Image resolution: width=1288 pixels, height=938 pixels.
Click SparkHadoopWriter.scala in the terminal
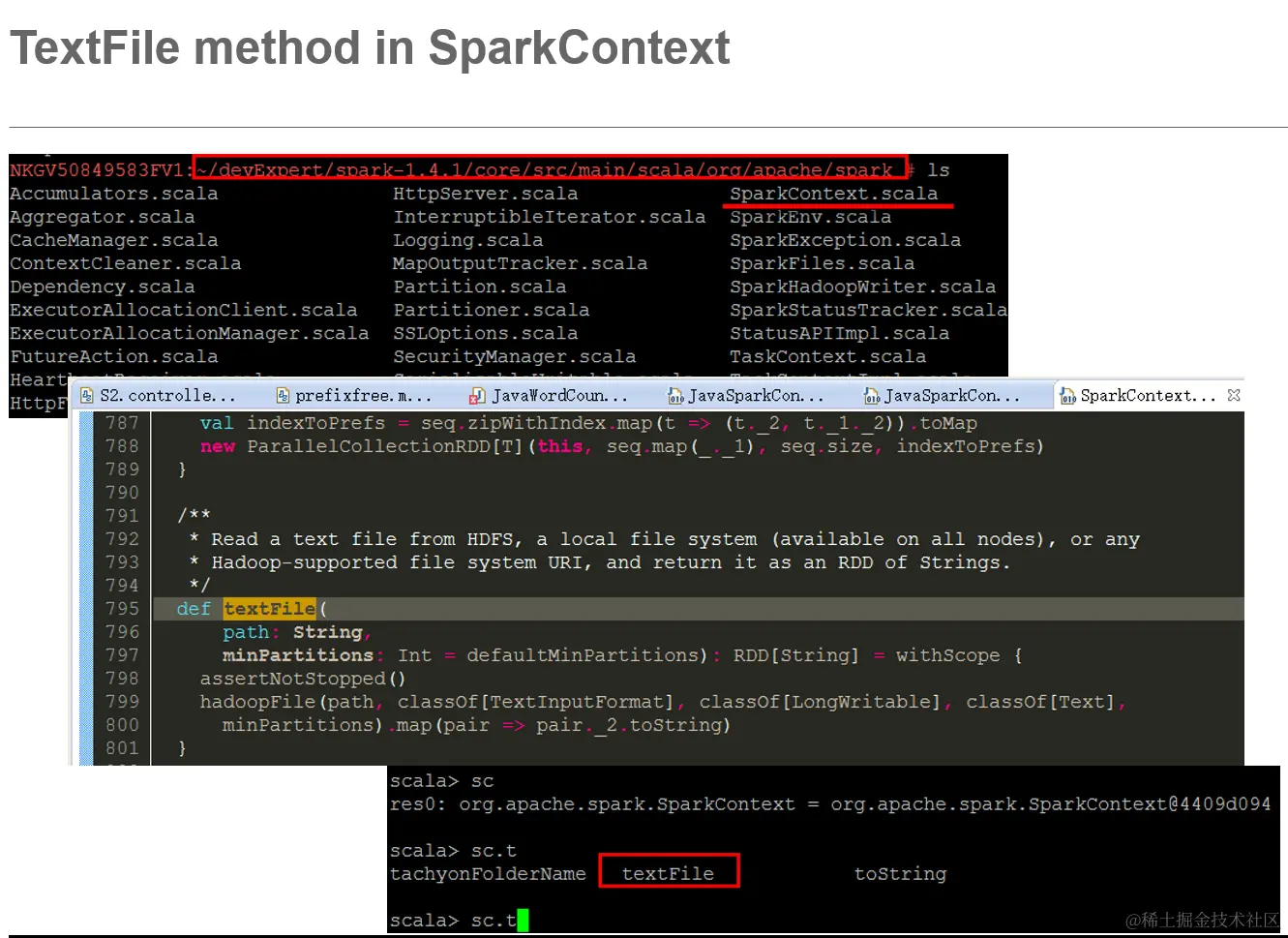[x=863, y=287]
